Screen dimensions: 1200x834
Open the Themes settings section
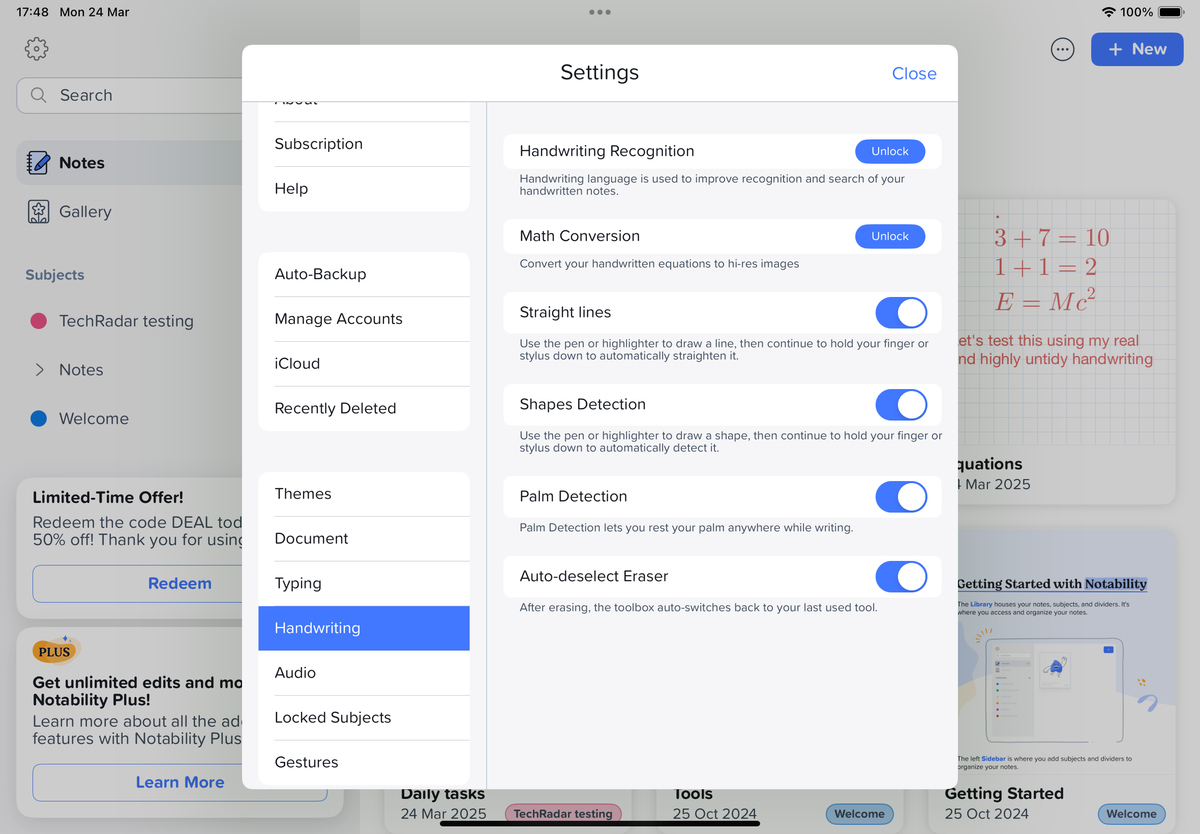(302, 493)
